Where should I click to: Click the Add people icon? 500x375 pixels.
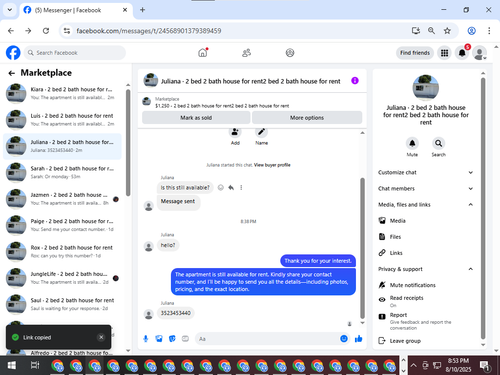235,132
